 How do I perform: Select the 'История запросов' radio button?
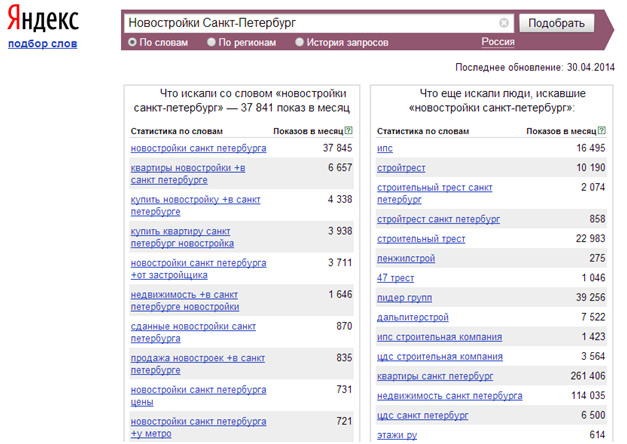[x=299, y=42]
